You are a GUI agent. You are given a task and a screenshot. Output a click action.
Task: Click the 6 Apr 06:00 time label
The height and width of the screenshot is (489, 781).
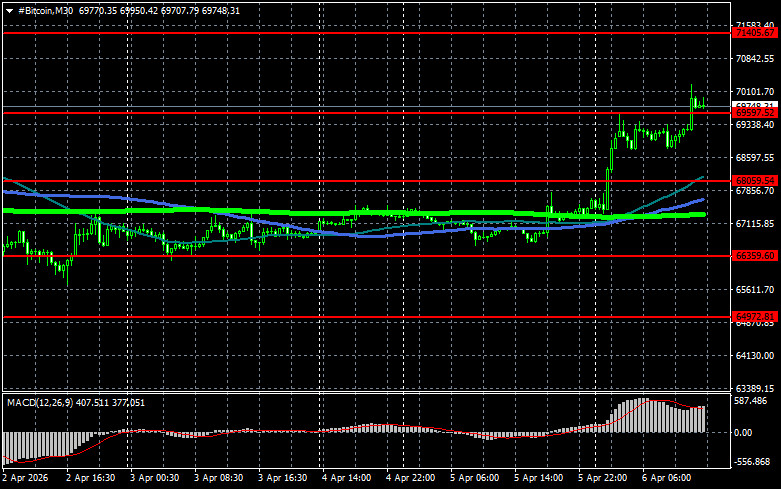pos(666,478)
